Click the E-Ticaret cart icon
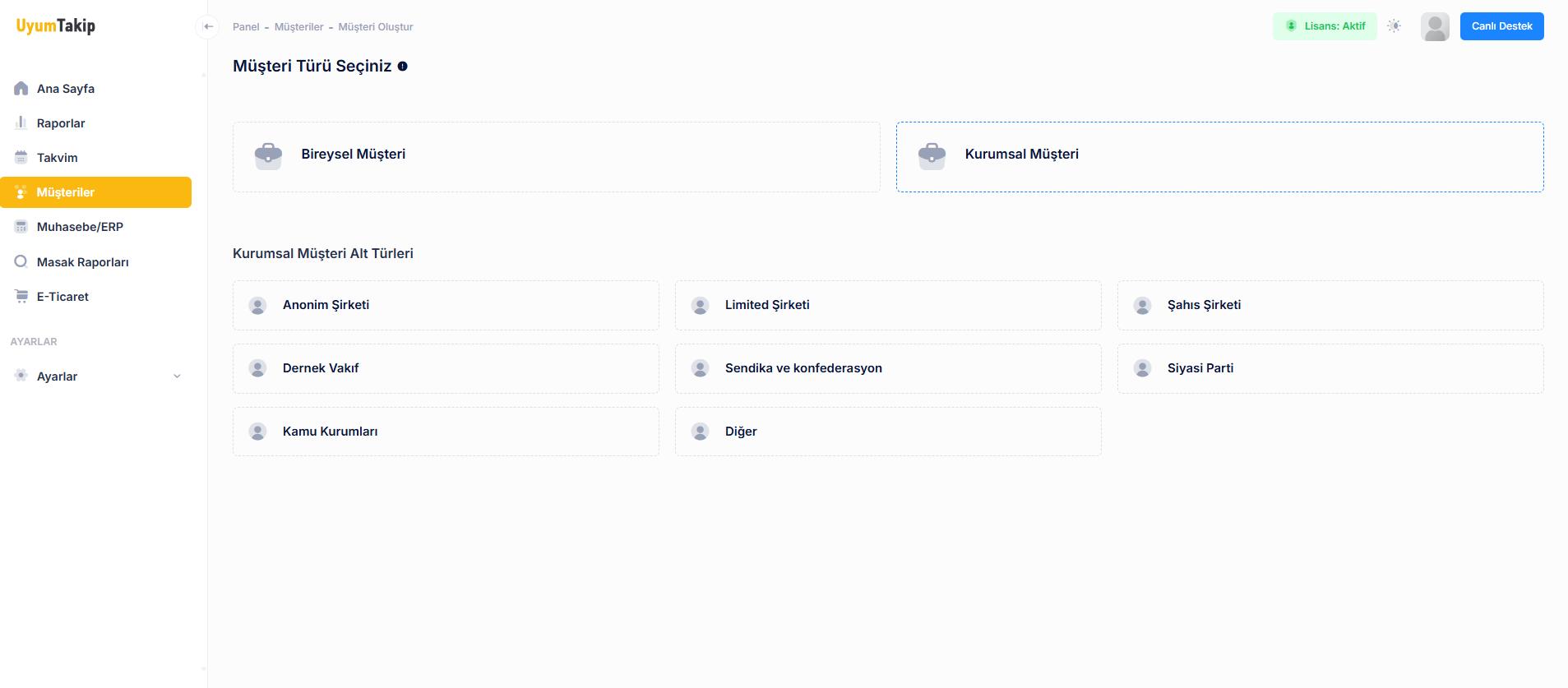Viewport: 1568px width, 688px height. click(21, 297)
